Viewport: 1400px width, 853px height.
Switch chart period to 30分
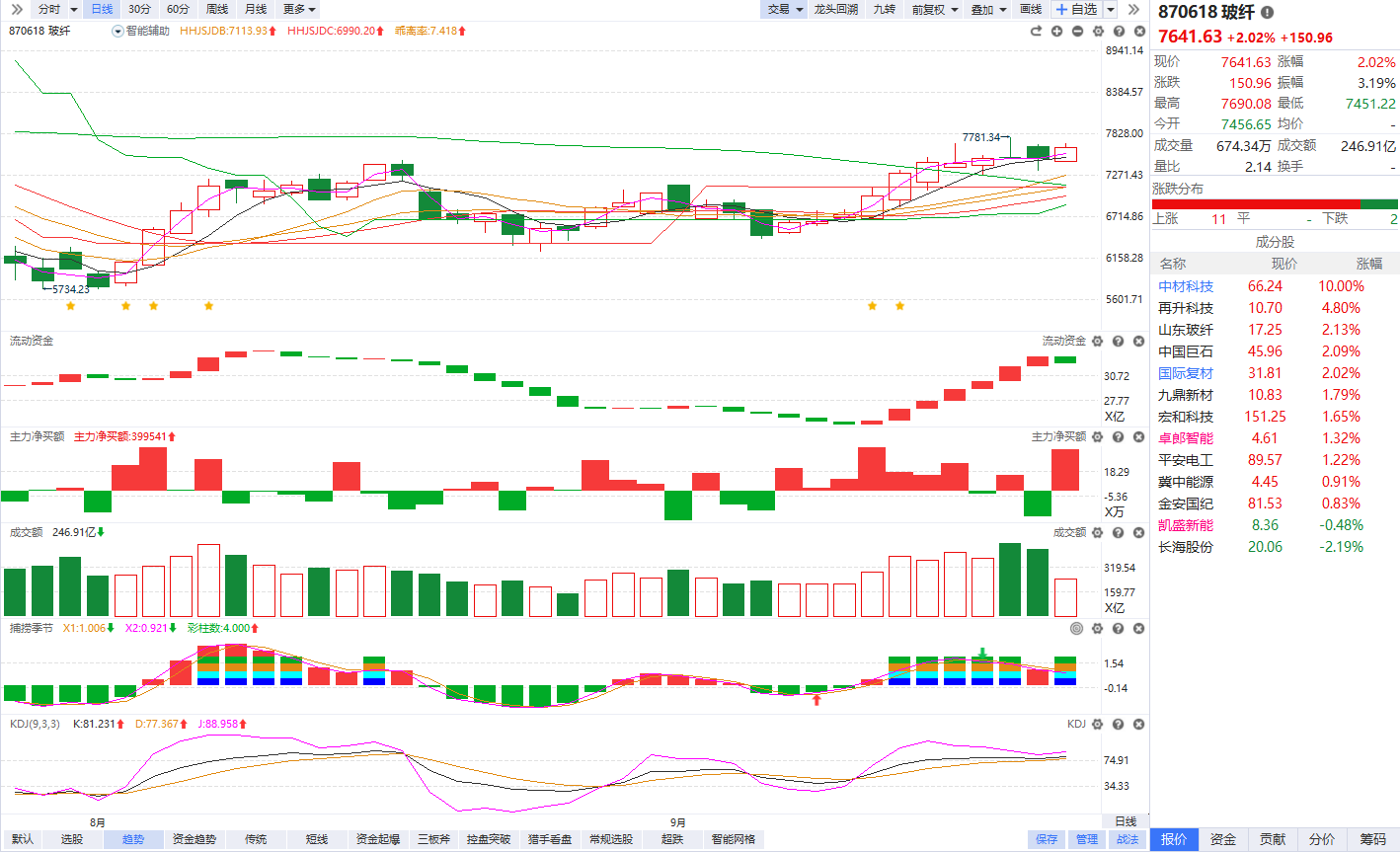pos(139,9)
